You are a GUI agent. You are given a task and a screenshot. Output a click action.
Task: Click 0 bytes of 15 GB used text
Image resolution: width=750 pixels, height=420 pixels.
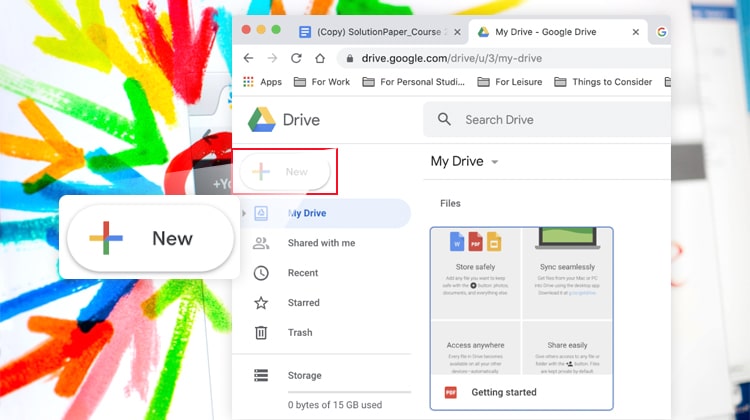[x=335, y=405]
